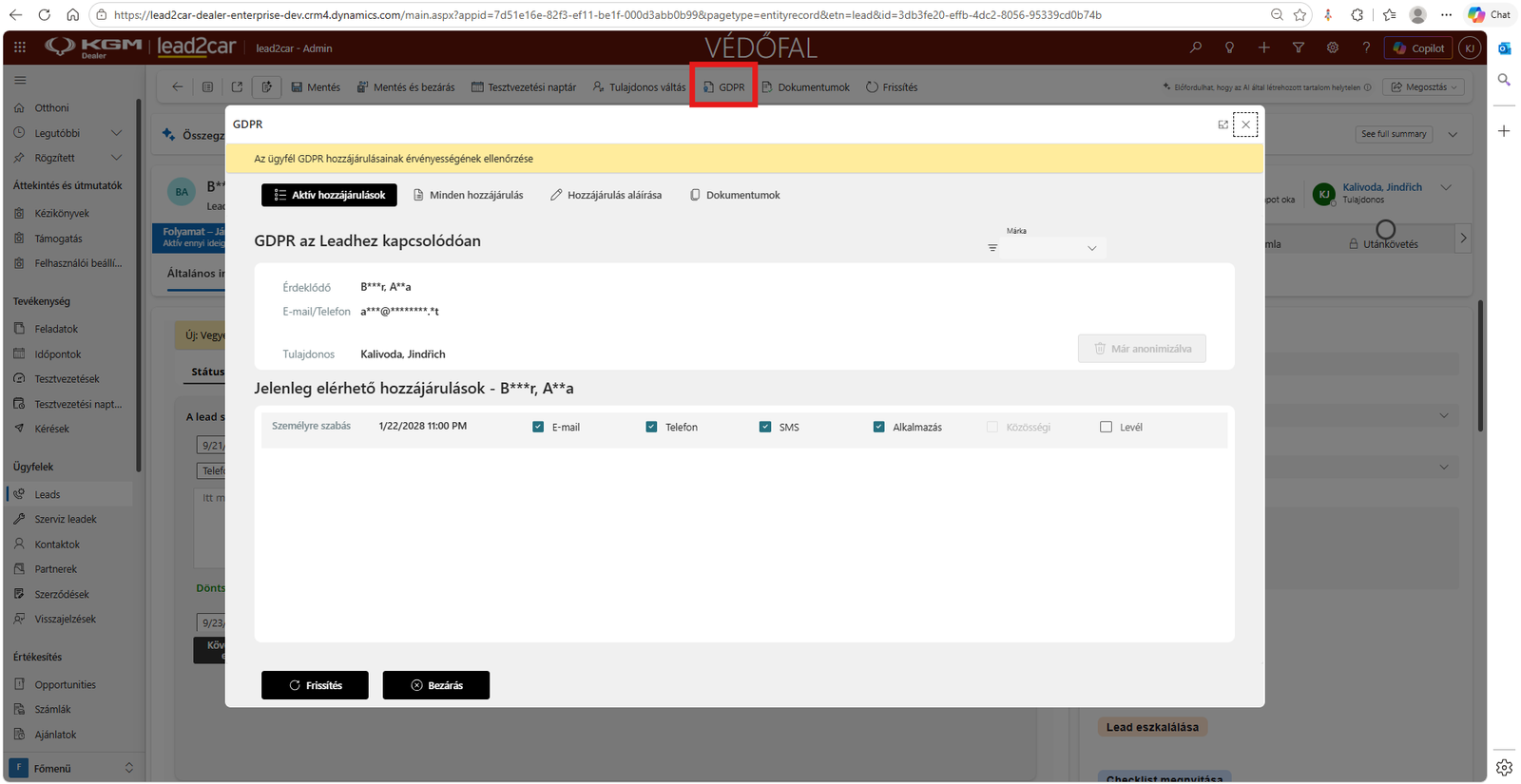Pop out GDPR dialog to new window
The height and width of the screenshot is (784, 1521).
pos(1223,124)
